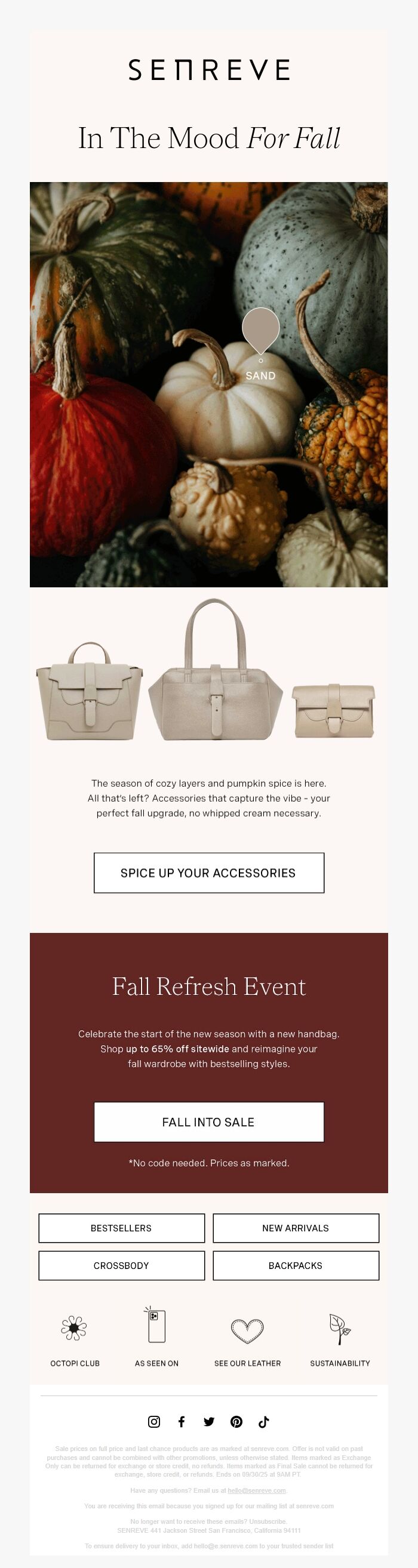
Task: Browse the Crossbody category
Action: [x=122, y=1265]
